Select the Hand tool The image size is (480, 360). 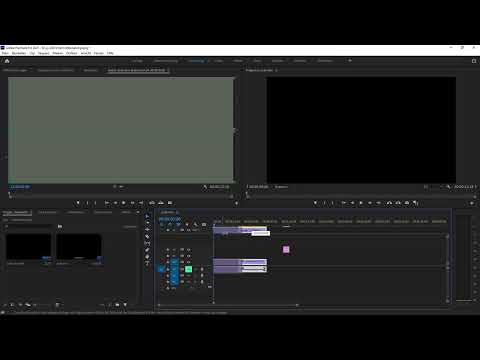coord(148,257)
